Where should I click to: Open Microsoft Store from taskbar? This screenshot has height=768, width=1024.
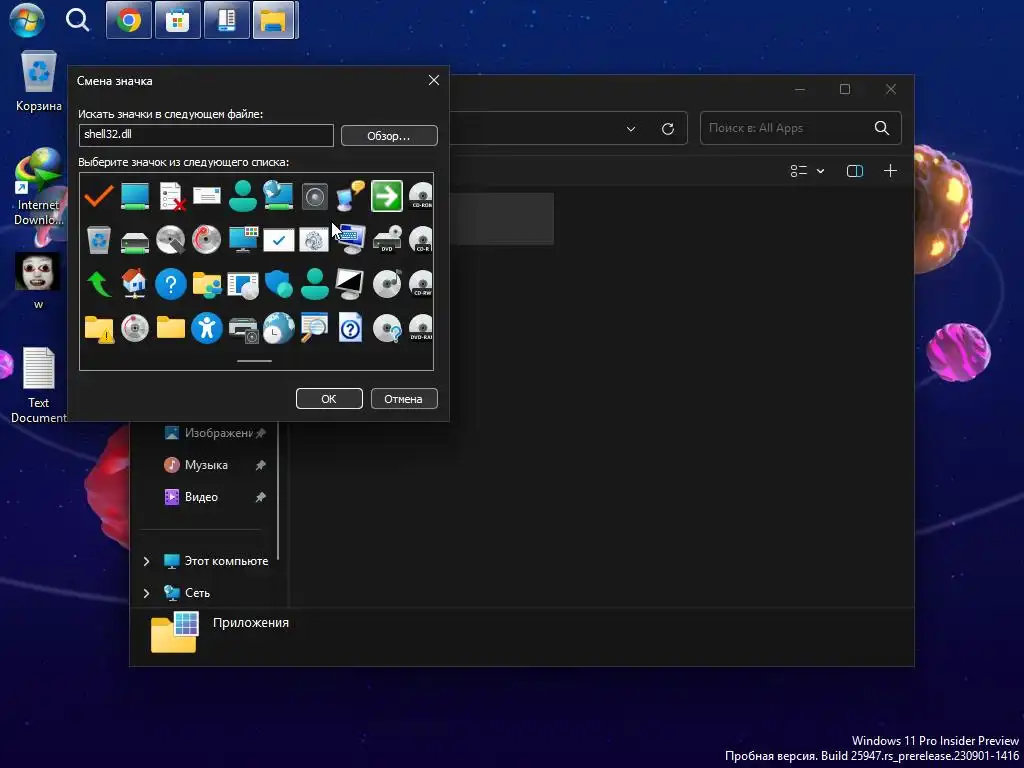pos(178,20)
